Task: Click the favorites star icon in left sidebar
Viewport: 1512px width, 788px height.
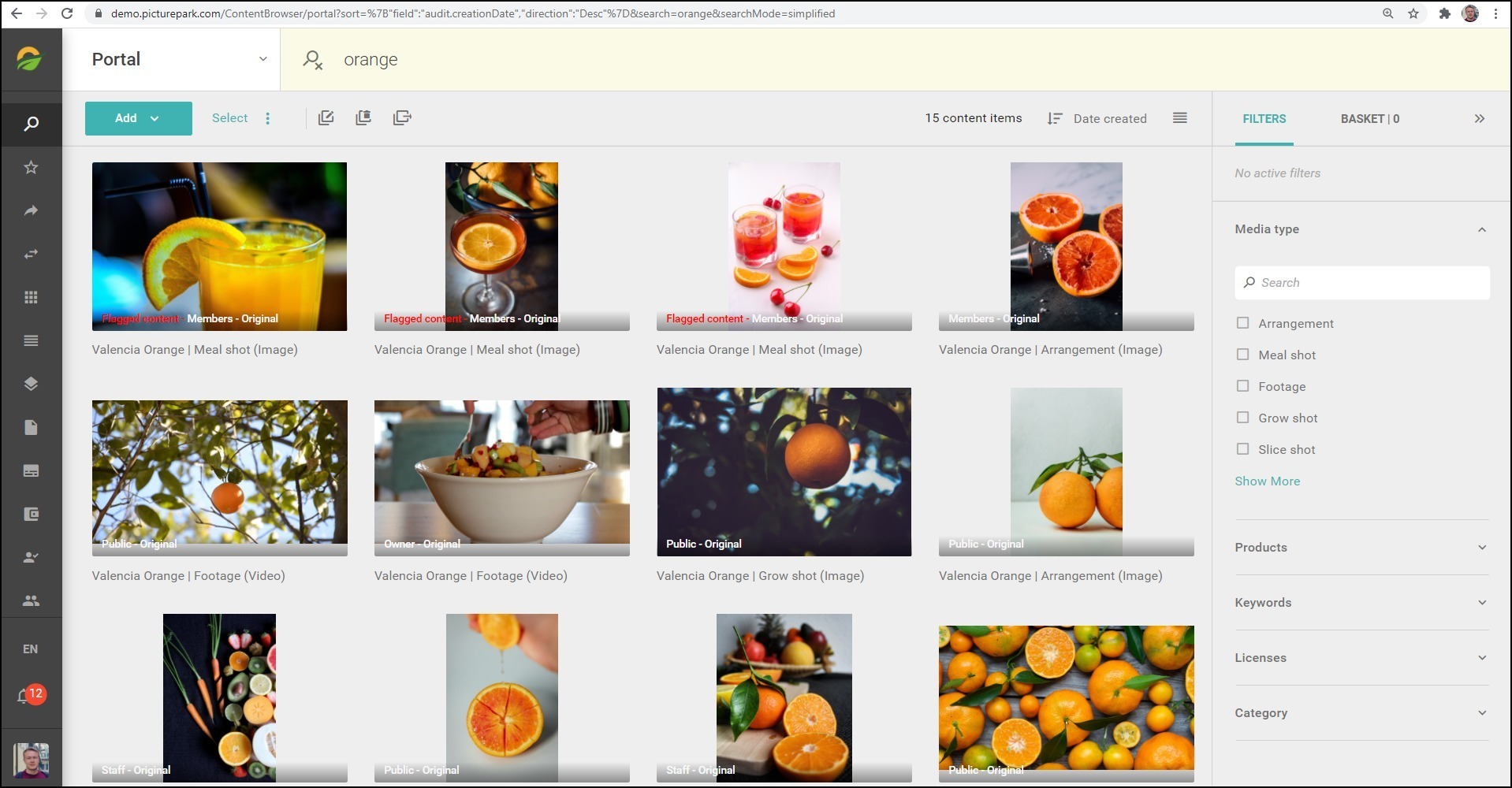Action: click(31, 167)
